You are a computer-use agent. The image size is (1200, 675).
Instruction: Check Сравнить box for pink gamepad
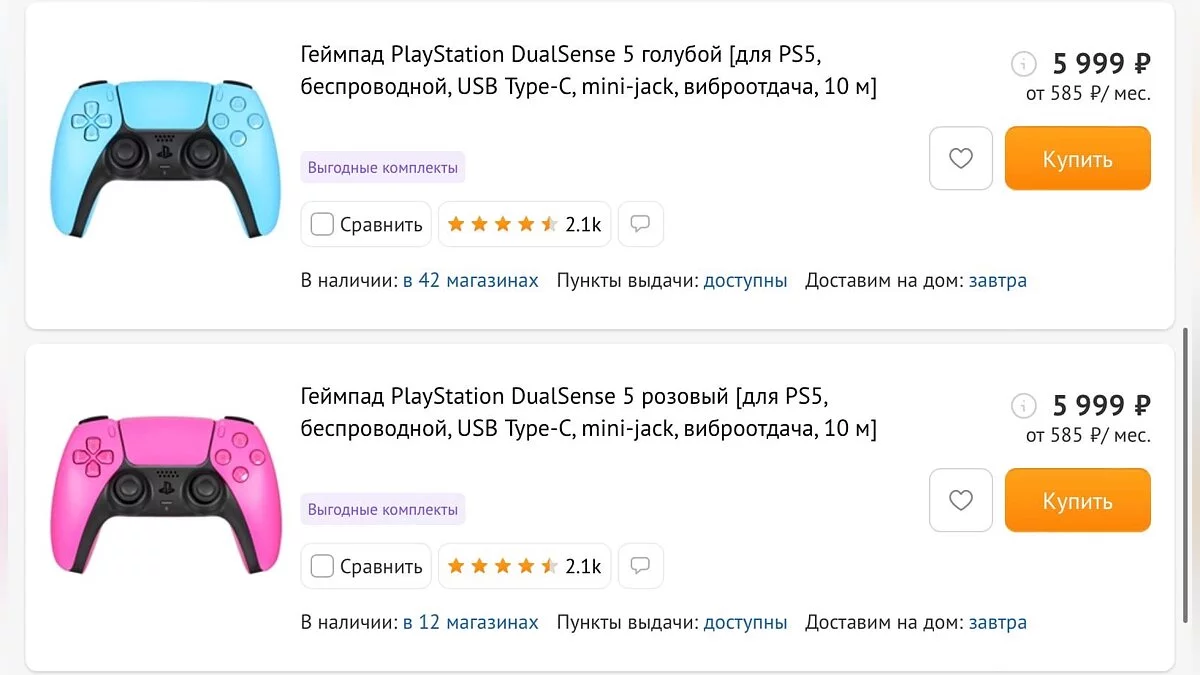322,566
